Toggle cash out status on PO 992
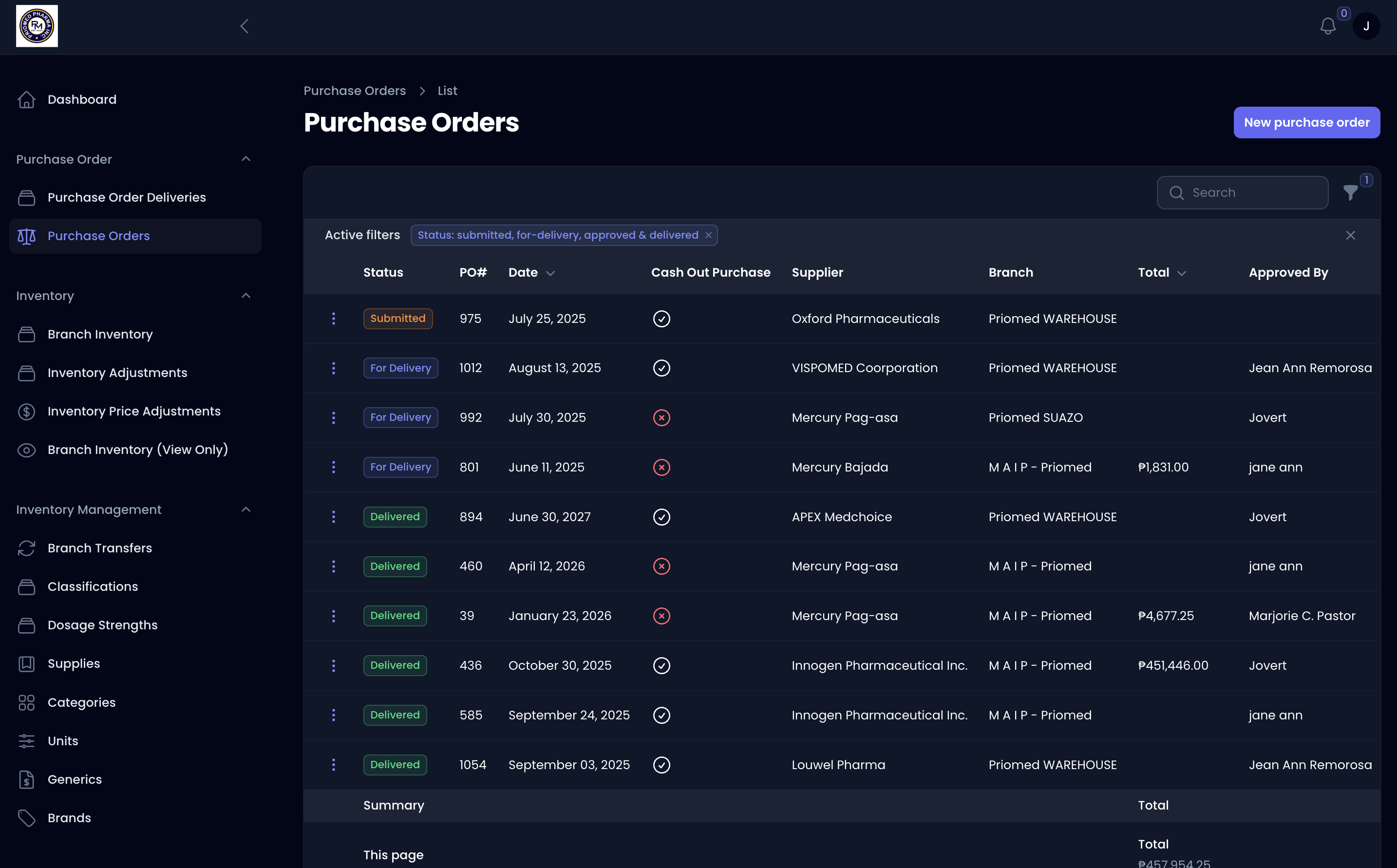The image size is (1397, 868). [x=661, y=417]
